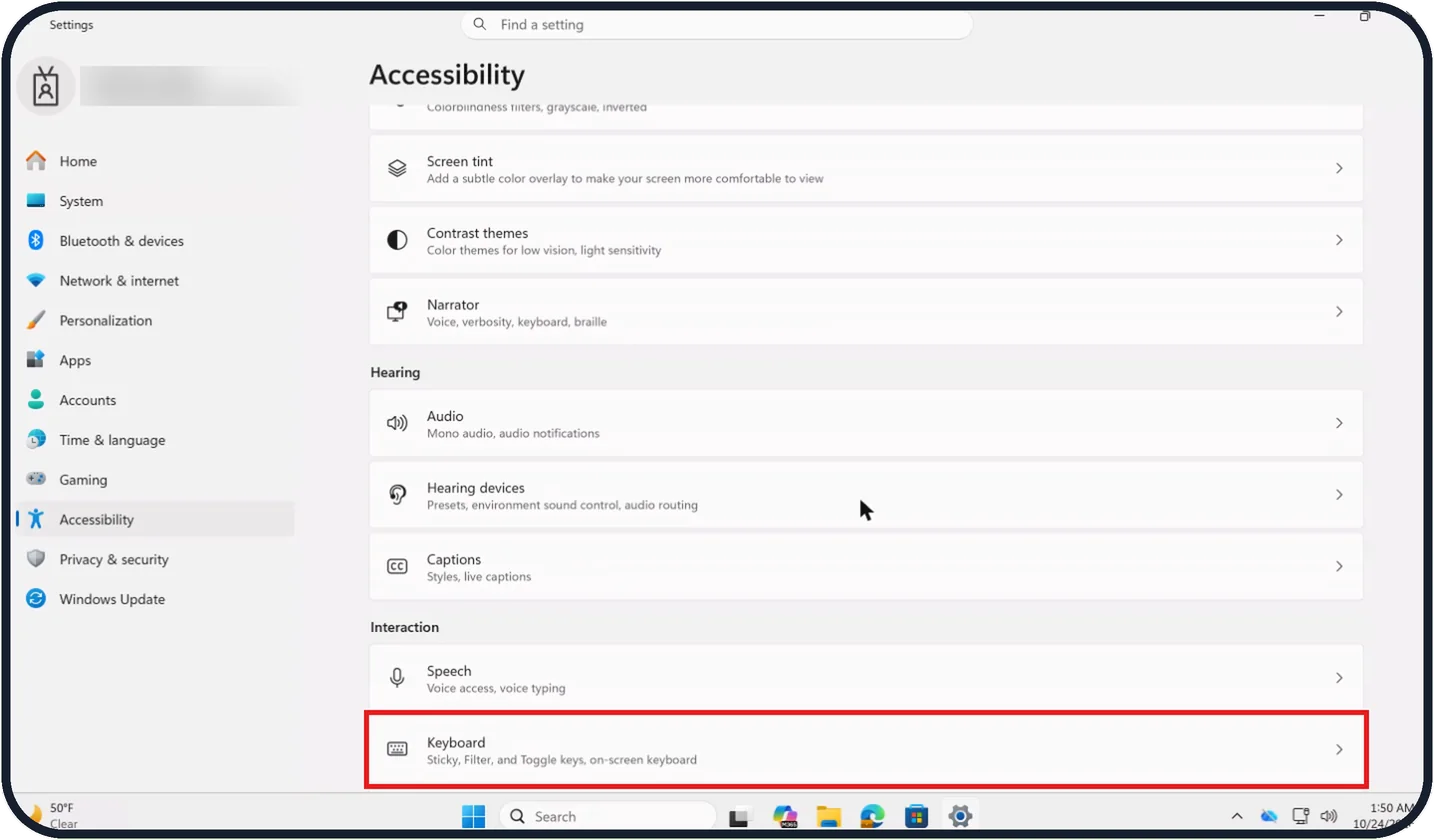Open Task View from the taskbar
1434x840 pixels.
(739, 816)
